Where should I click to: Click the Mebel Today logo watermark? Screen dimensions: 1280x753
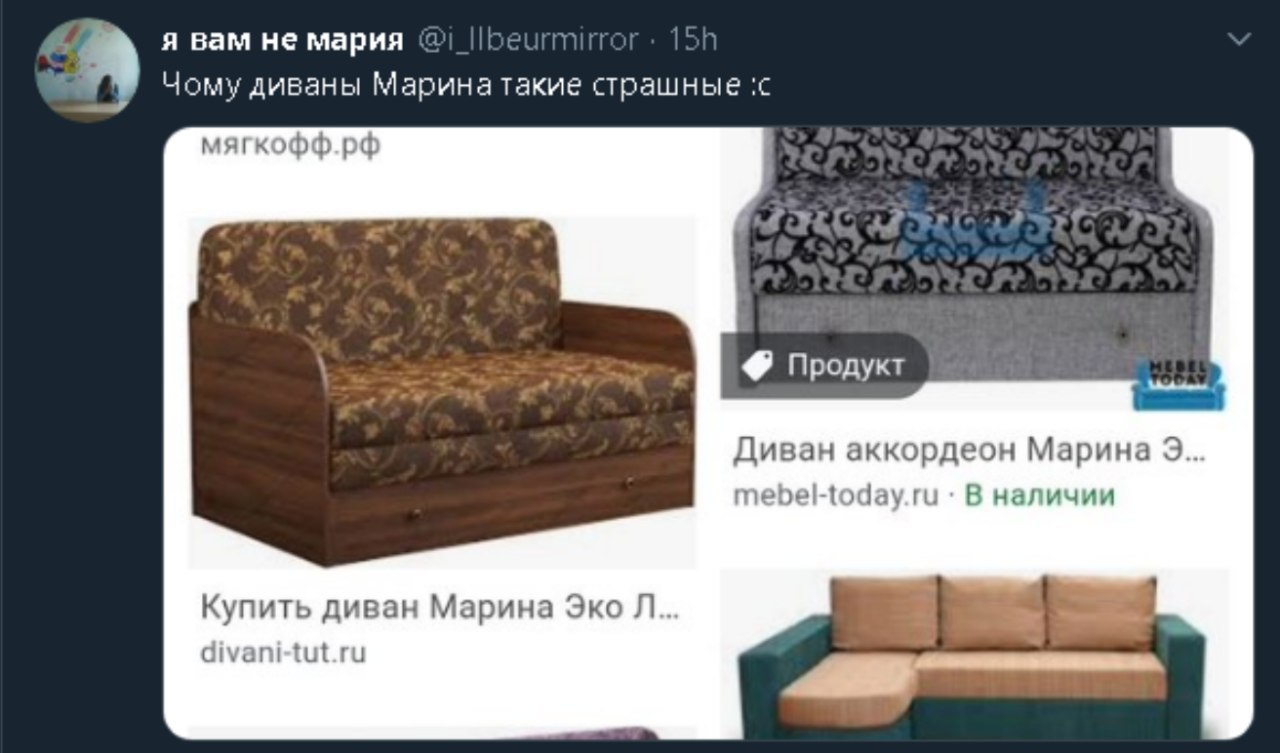click(x=1178, y=384)
